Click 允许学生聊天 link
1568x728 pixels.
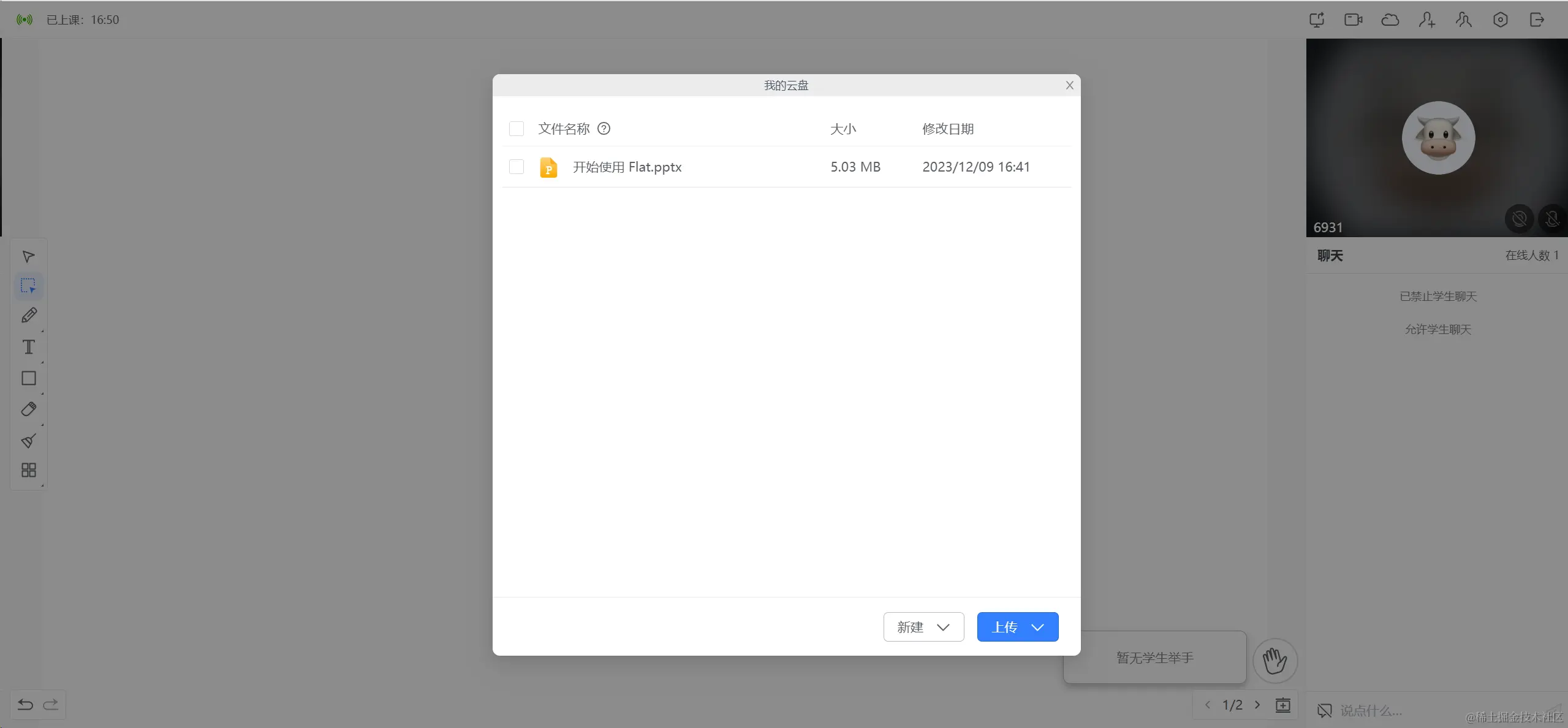[x=1437, y=330]
